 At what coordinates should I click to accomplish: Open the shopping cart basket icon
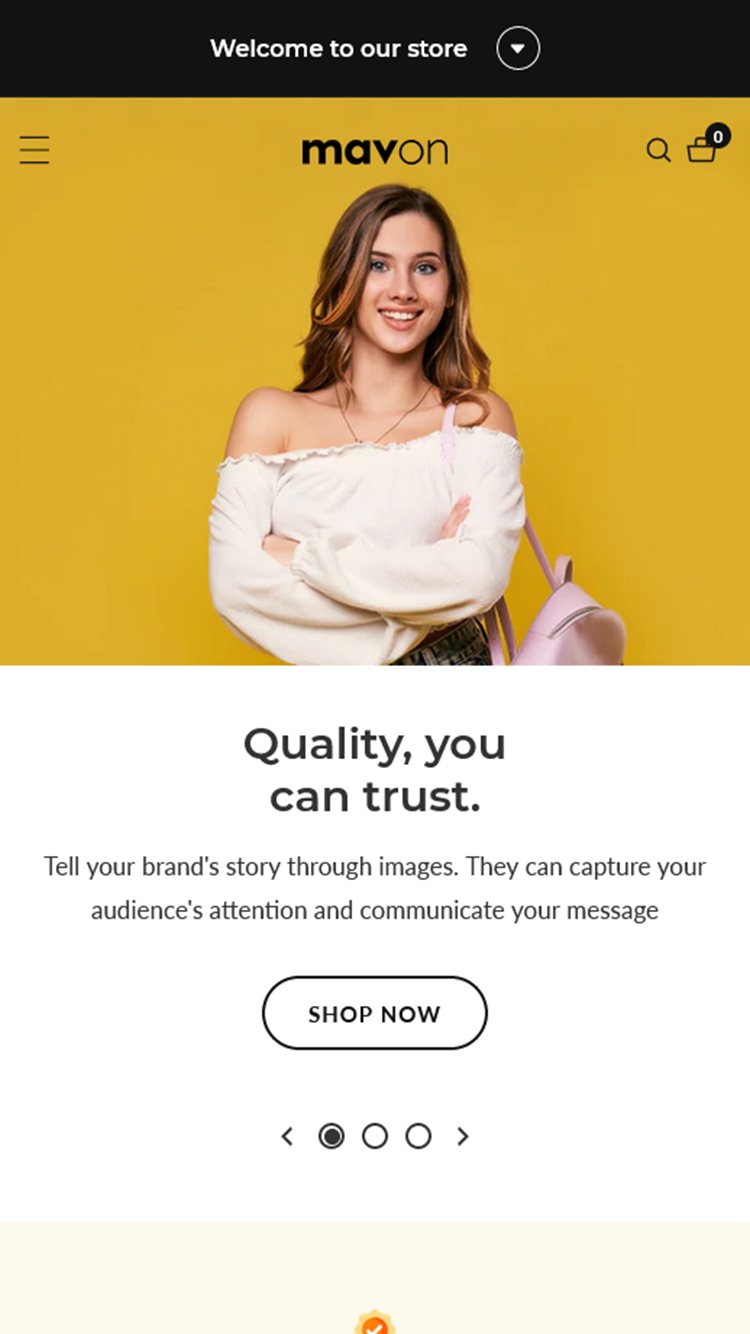[x=701, y=151]
